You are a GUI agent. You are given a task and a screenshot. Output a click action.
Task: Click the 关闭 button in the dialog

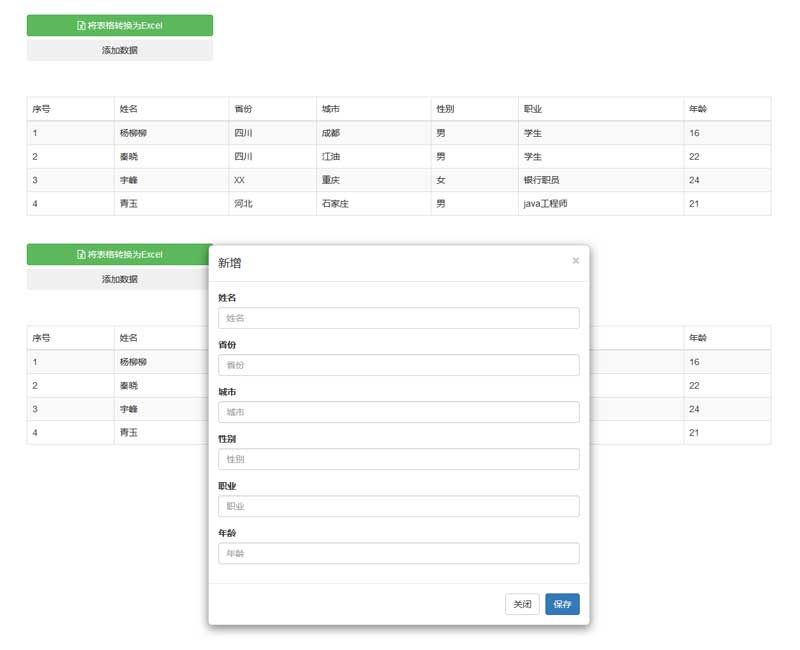pos(522,604)
